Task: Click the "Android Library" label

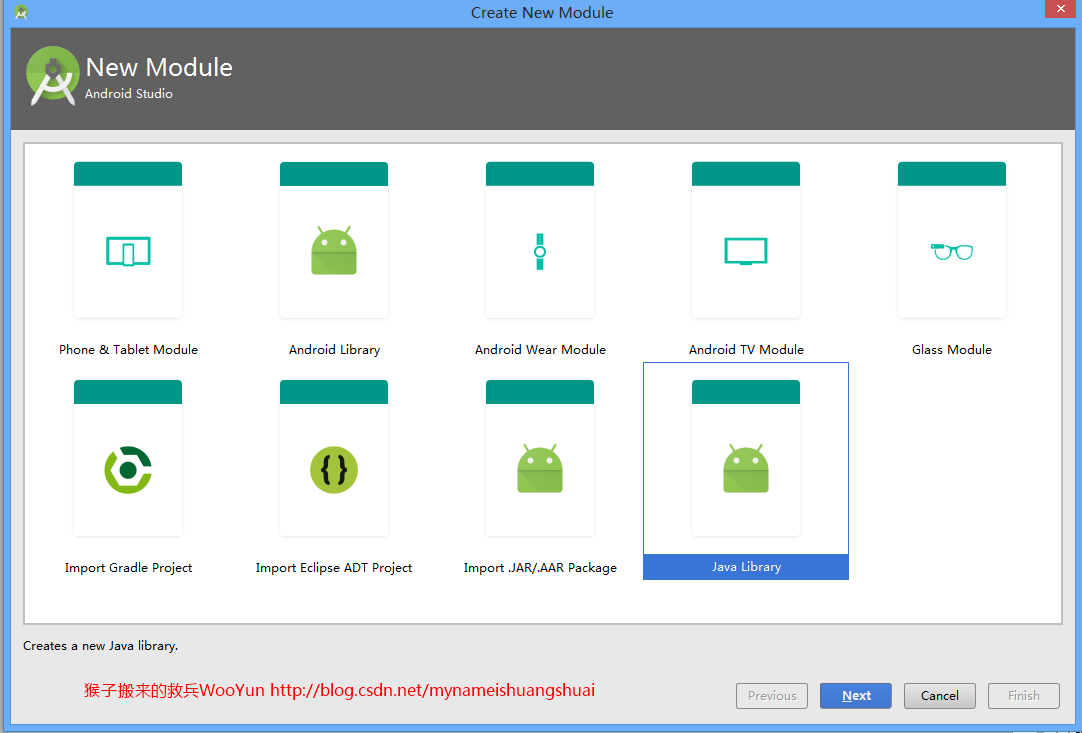Action: coord(335,350)
